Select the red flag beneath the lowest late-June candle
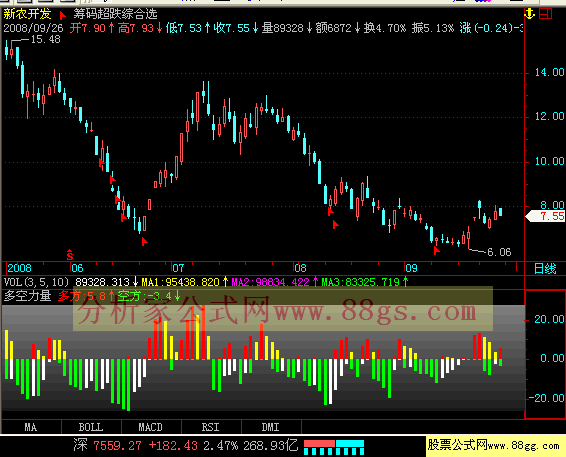Image resolution: width=566 pixels, height=457 pixels. [144, 241]
